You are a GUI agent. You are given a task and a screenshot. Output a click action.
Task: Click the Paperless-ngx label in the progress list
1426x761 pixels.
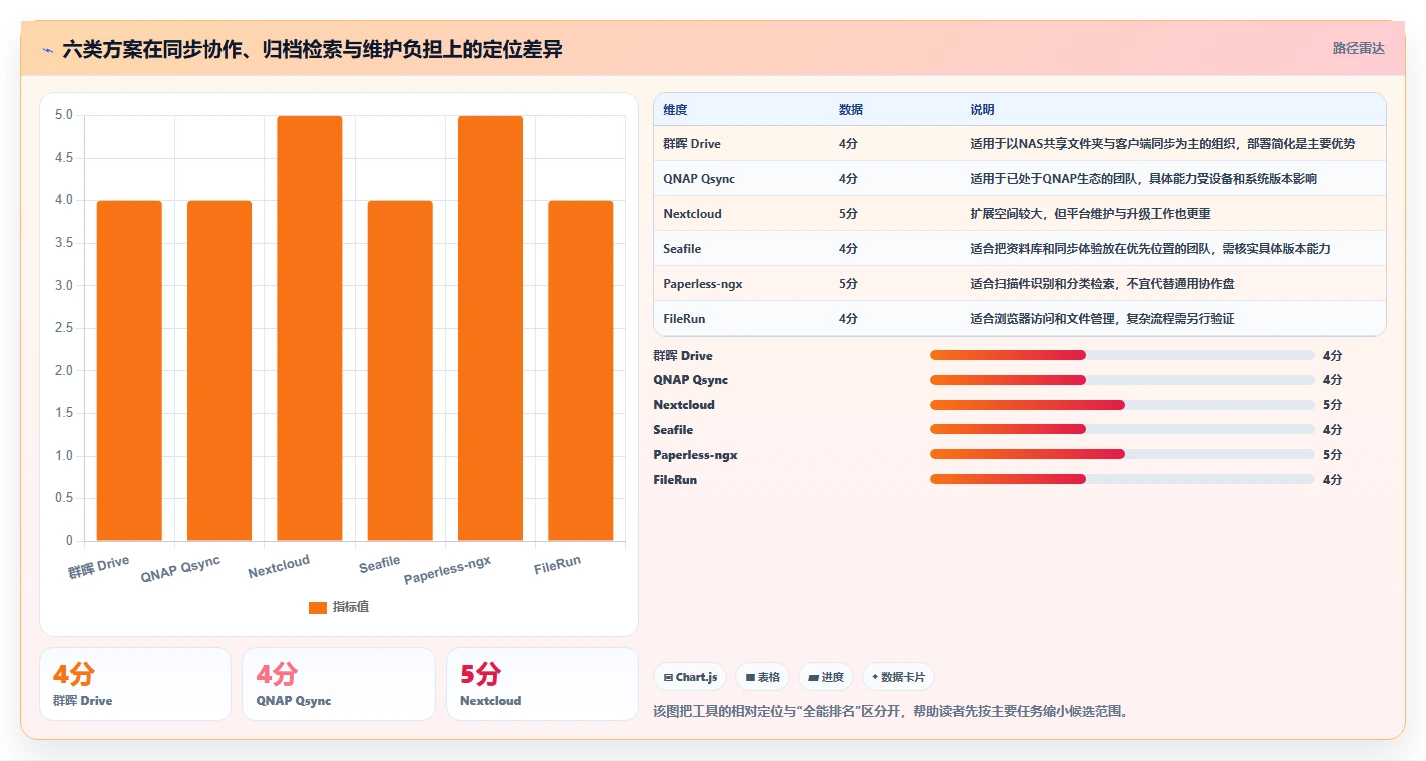[695, 455]
